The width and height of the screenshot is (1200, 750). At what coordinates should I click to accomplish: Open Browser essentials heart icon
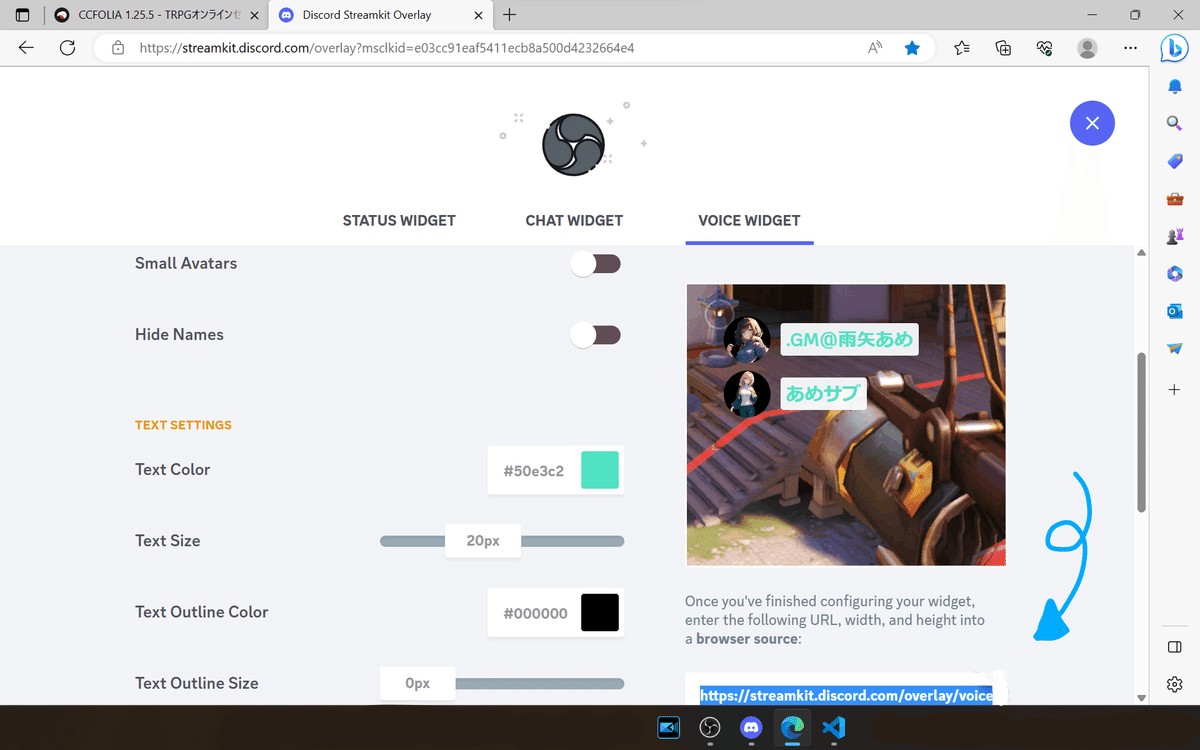1045,48
